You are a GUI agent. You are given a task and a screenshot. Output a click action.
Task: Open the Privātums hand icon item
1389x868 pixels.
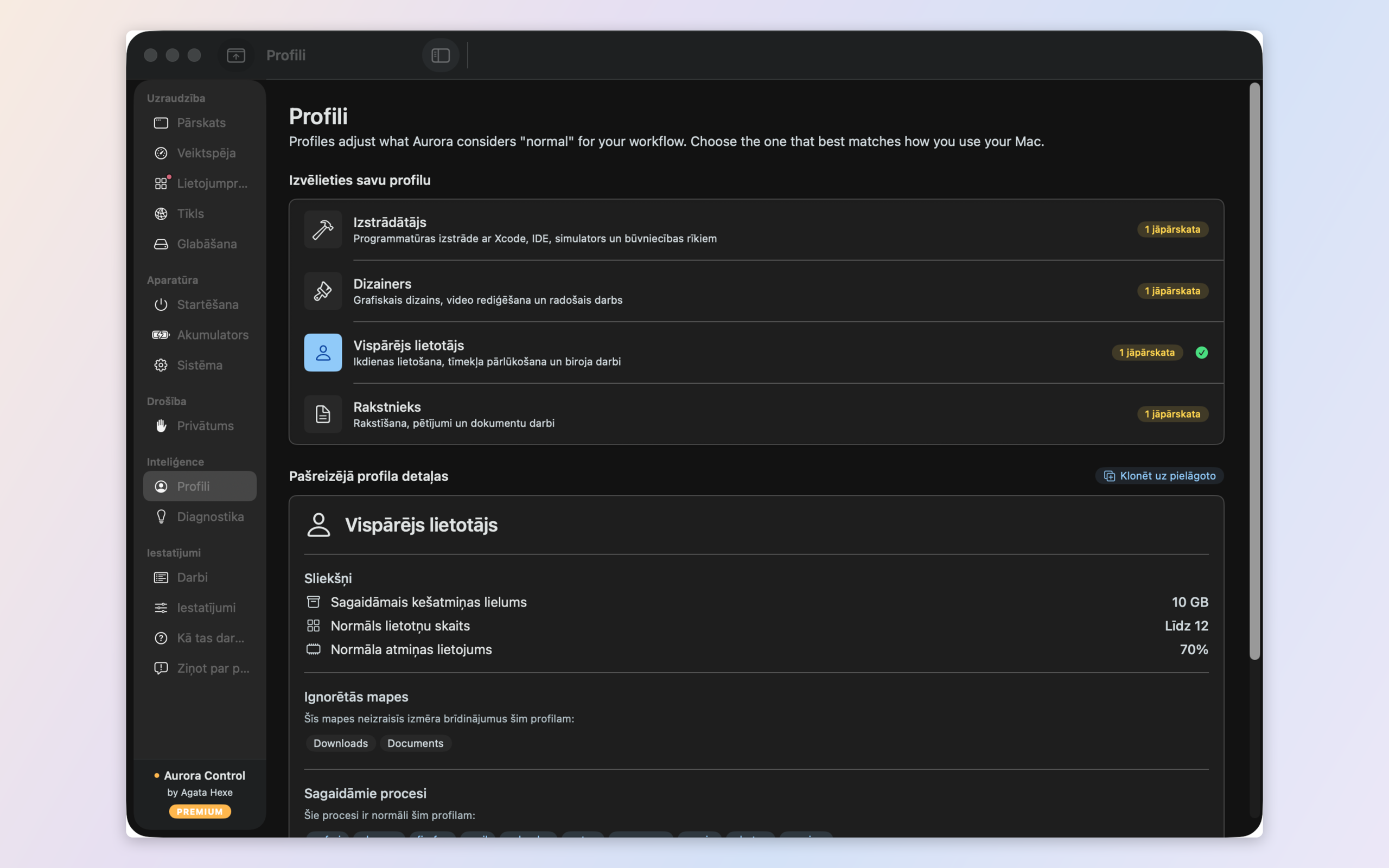point(200,426)
